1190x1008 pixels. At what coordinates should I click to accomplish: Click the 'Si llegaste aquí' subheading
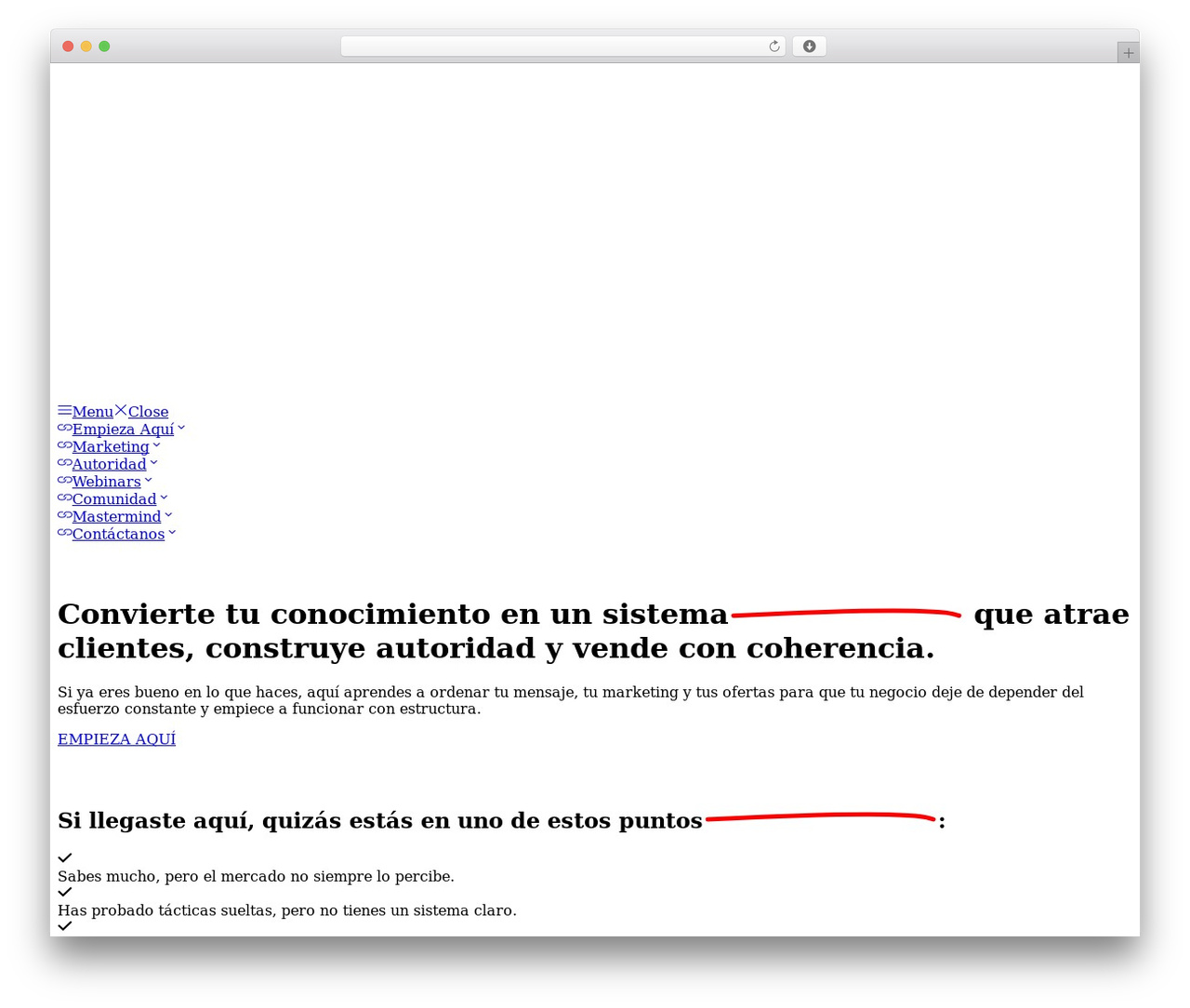[501, 820]
